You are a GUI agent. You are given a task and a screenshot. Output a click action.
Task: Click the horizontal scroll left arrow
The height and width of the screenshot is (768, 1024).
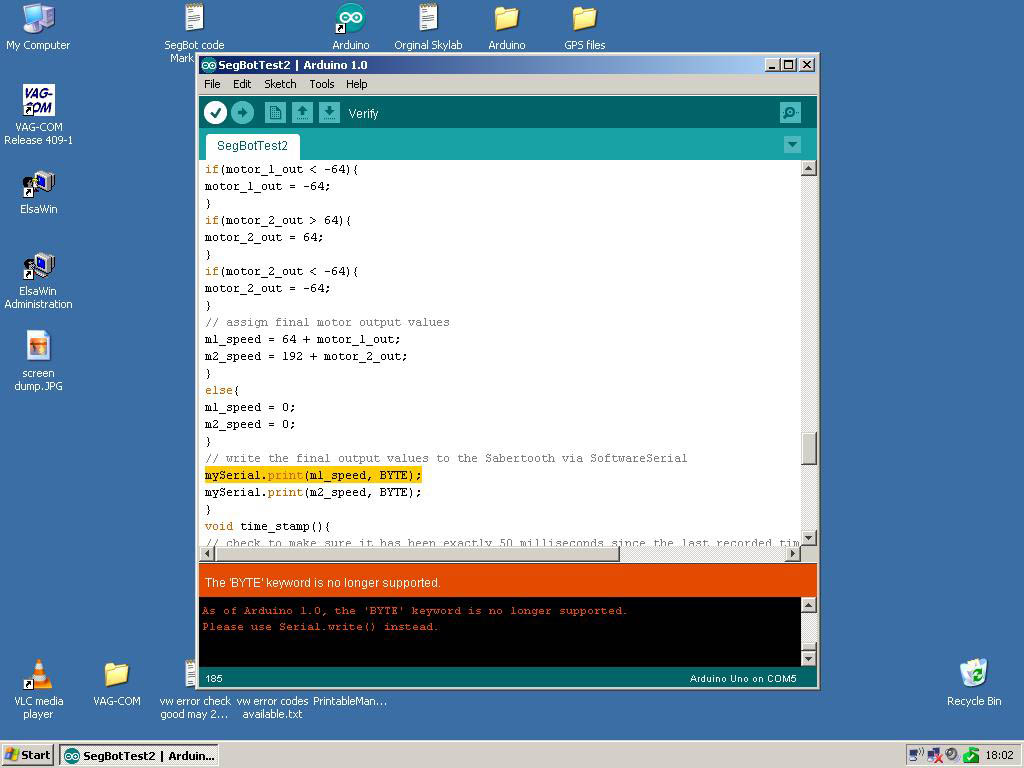207,554
